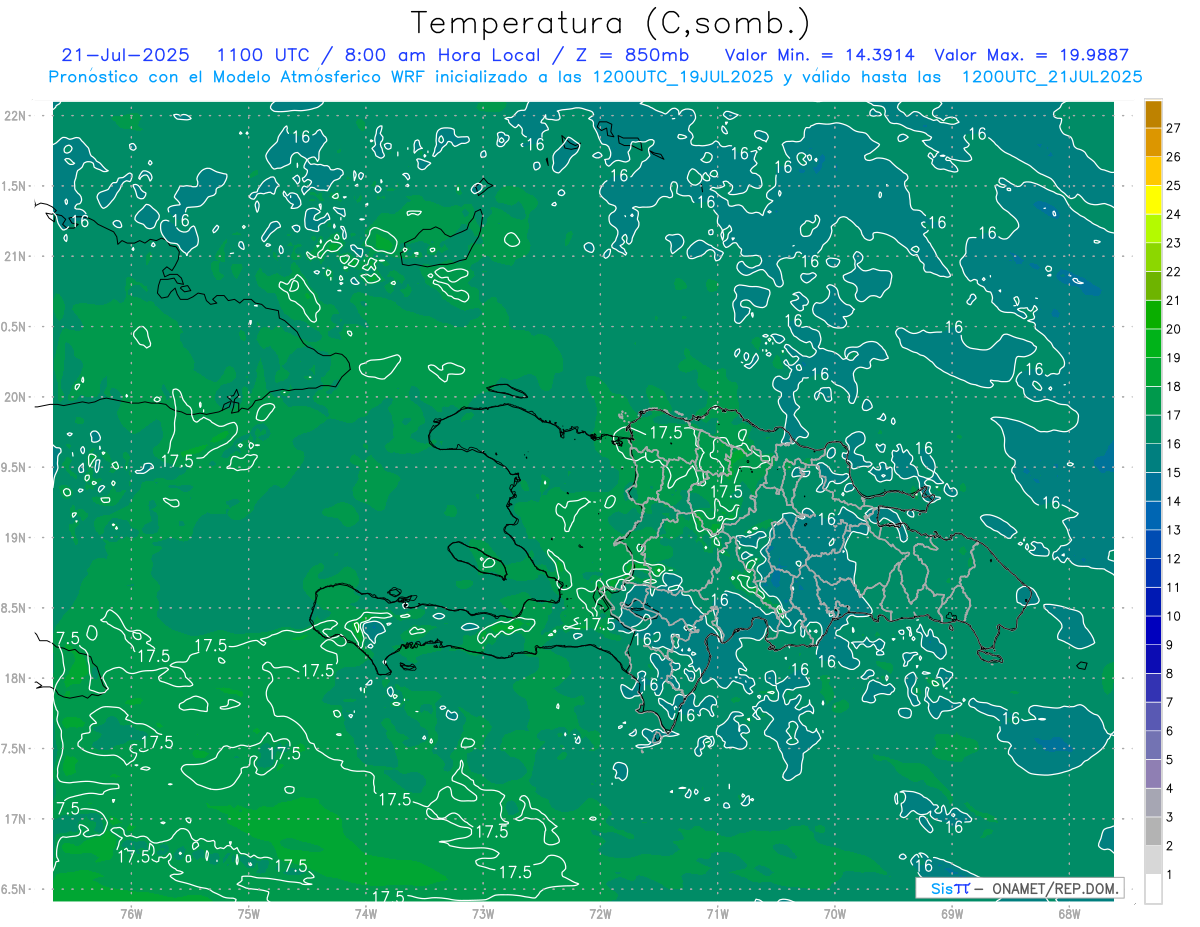The image size is (1200, 927).
Task: Click the 'Valor Max. = 19.9887' readout
Action: [1031, 55]
